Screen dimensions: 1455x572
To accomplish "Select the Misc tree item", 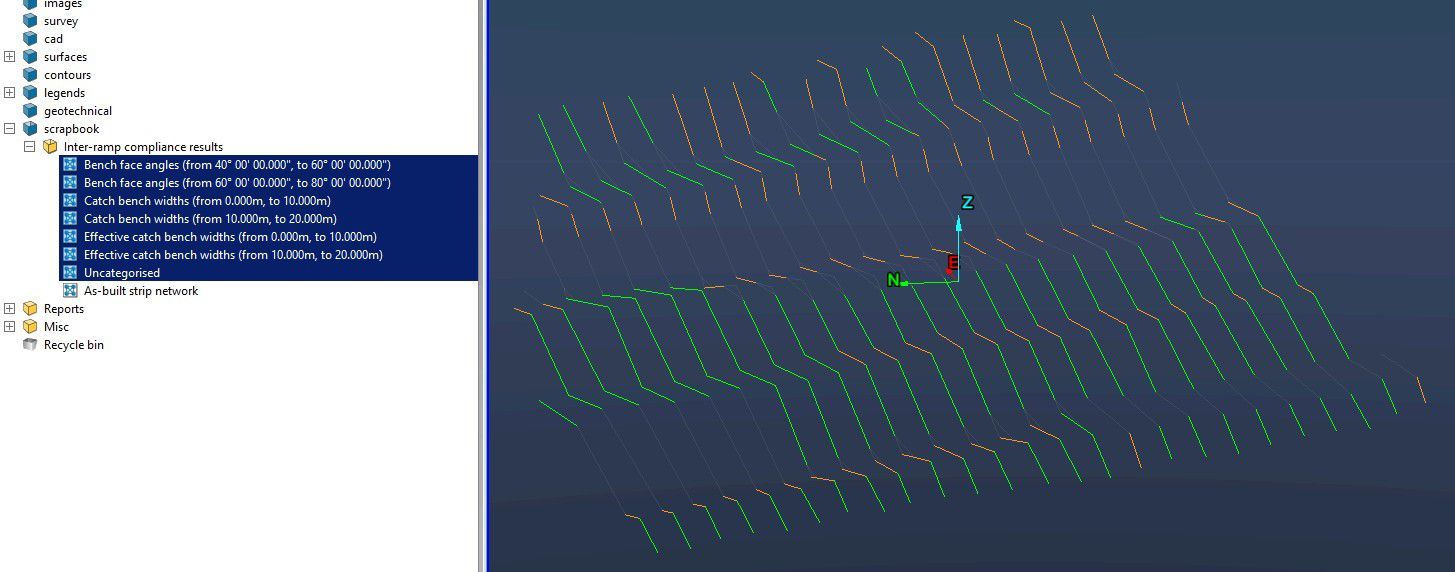I will pyautogui.click(x=56, y=327).
